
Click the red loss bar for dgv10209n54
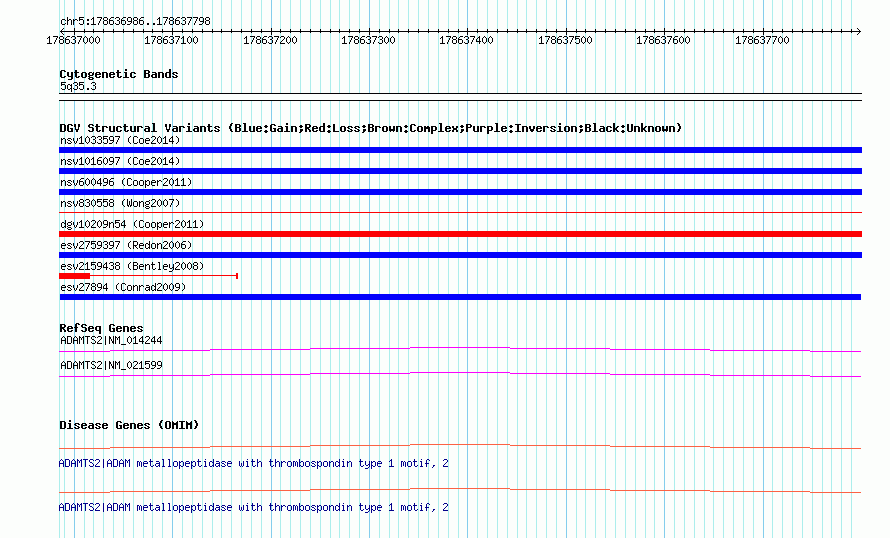click(x=460, y=234)
